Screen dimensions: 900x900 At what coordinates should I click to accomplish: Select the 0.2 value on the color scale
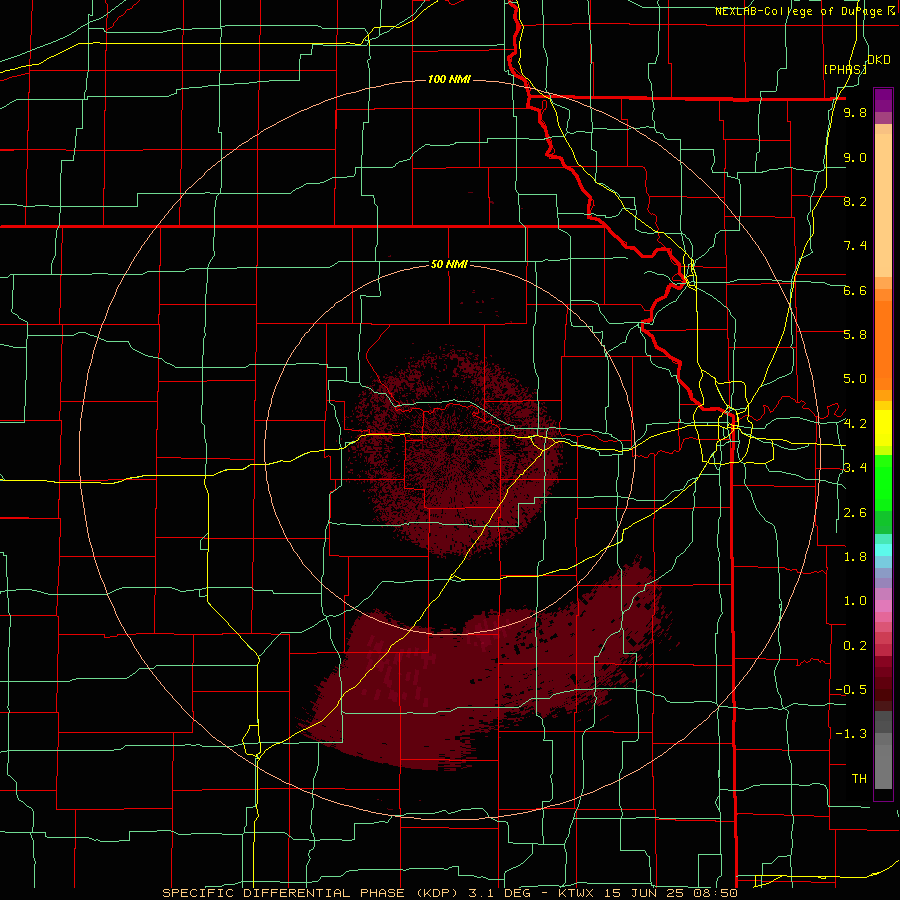click(855, 646)
